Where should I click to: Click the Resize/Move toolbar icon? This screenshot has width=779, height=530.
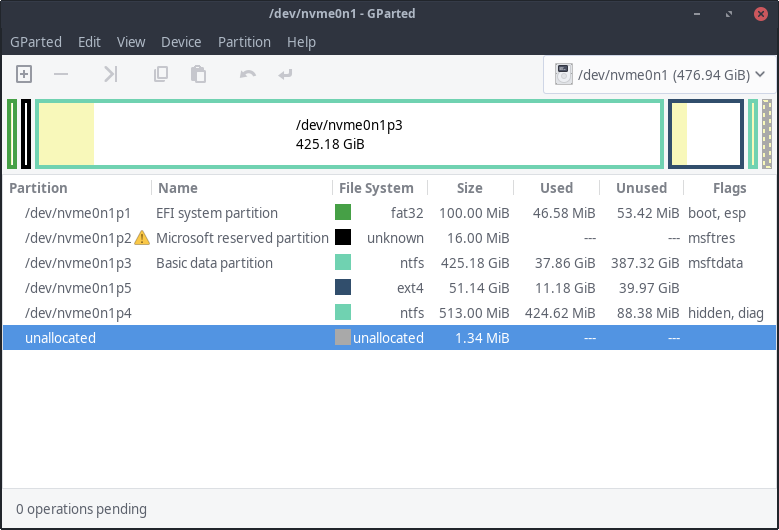coord(110,75)
